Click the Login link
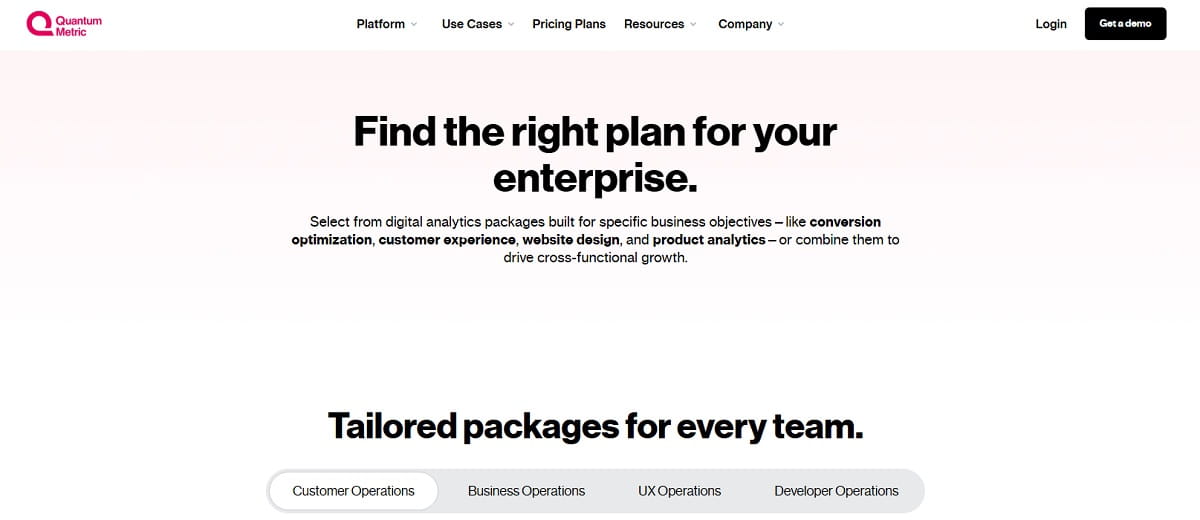This screenshot has width=1200, height=520. point(1051,24)
